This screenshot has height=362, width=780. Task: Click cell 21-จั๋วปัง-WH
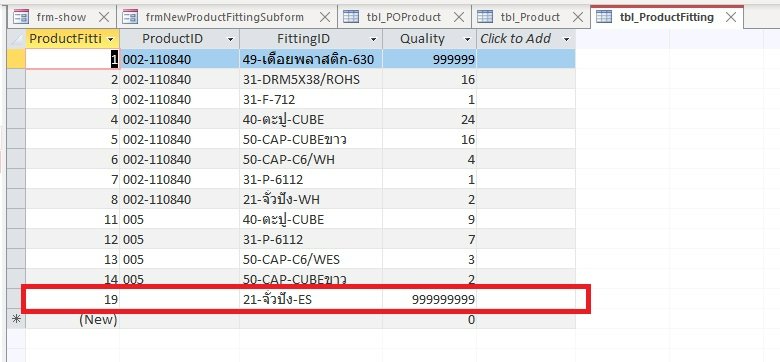(x=311, y=199)
